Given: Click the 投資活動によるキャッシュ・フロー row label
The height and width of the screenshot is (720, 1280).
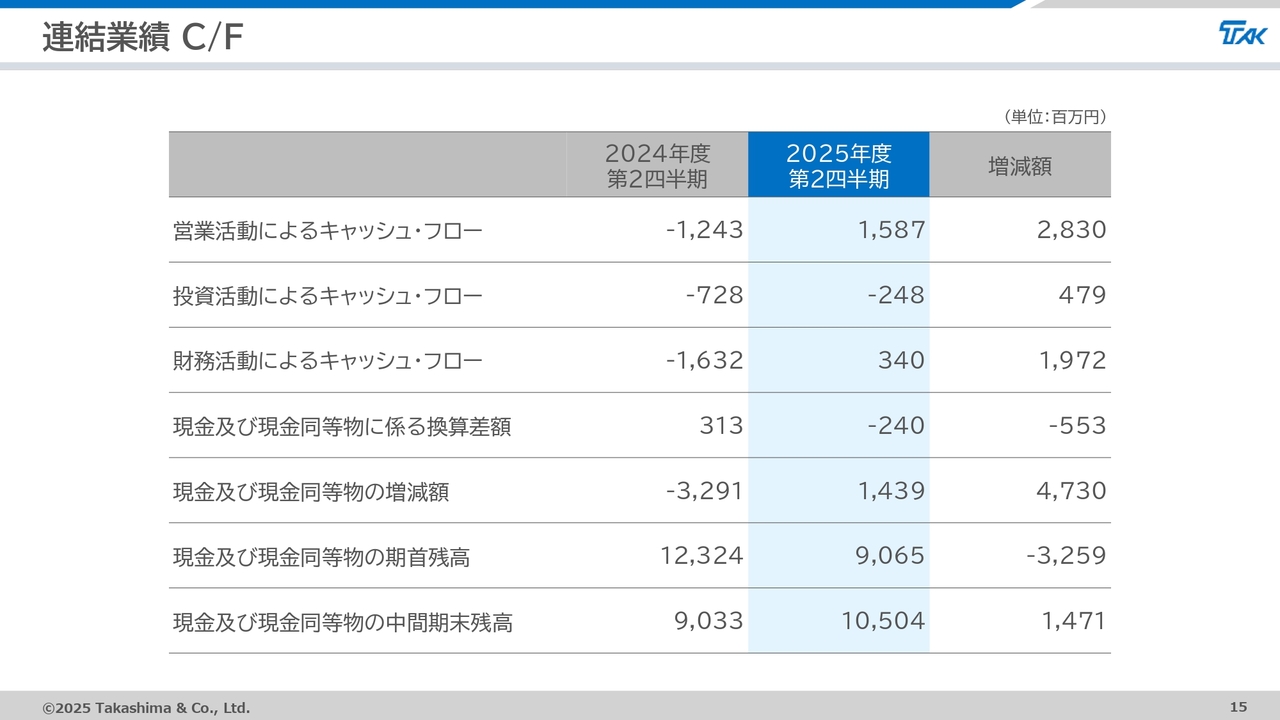Looking at the screenshot, I should click(x=327, y=296).
